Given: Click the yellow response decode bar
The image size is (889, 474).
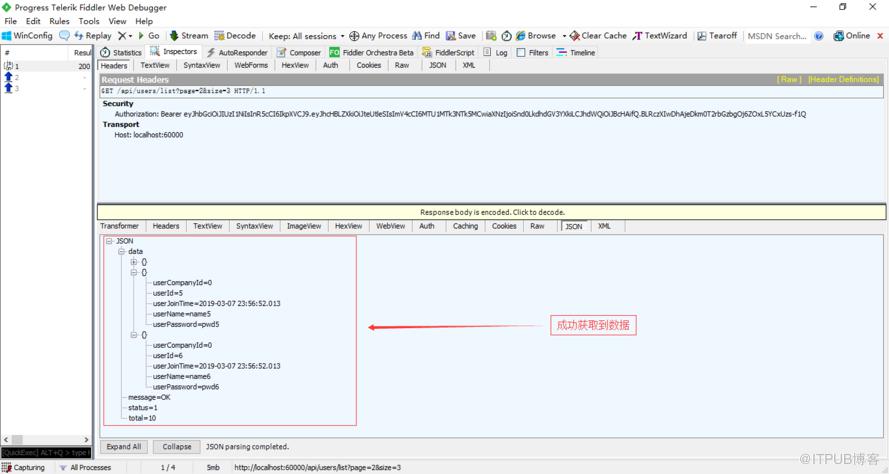Looking at the screenshot, I should [x=492, y=212].
